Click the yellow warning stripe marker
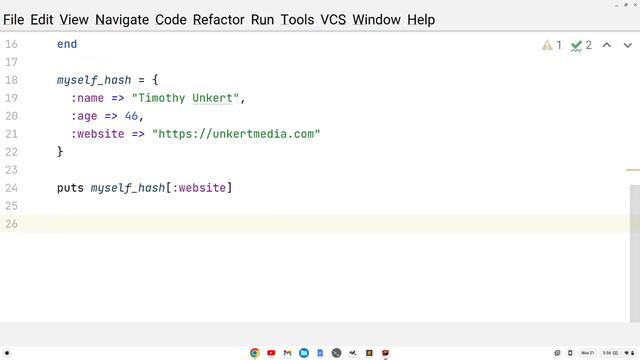 click(x=633, y=170)
